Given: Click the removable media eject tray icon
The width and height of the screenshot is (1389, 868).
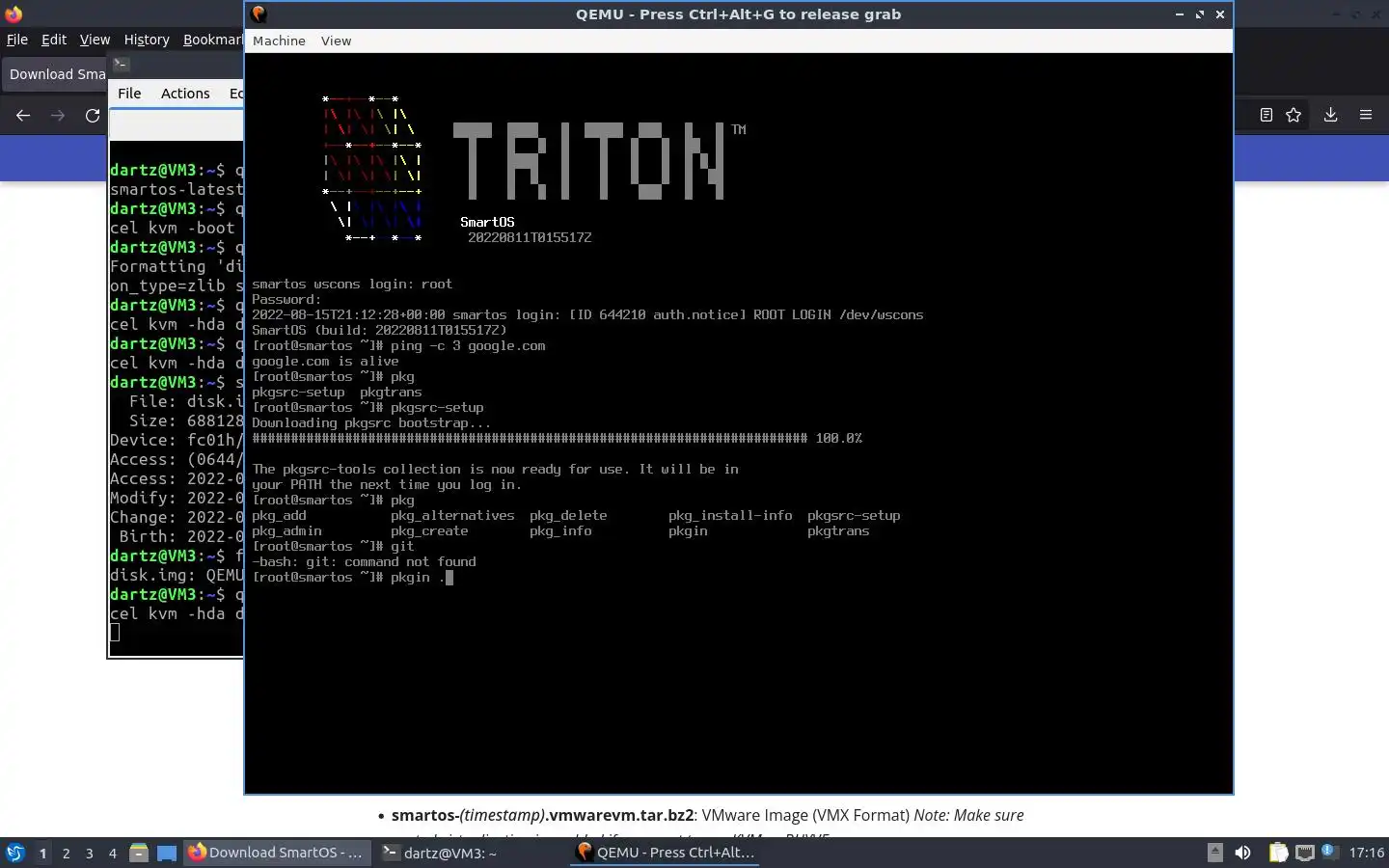Looking at the screenshot, I should point(1215,853).
